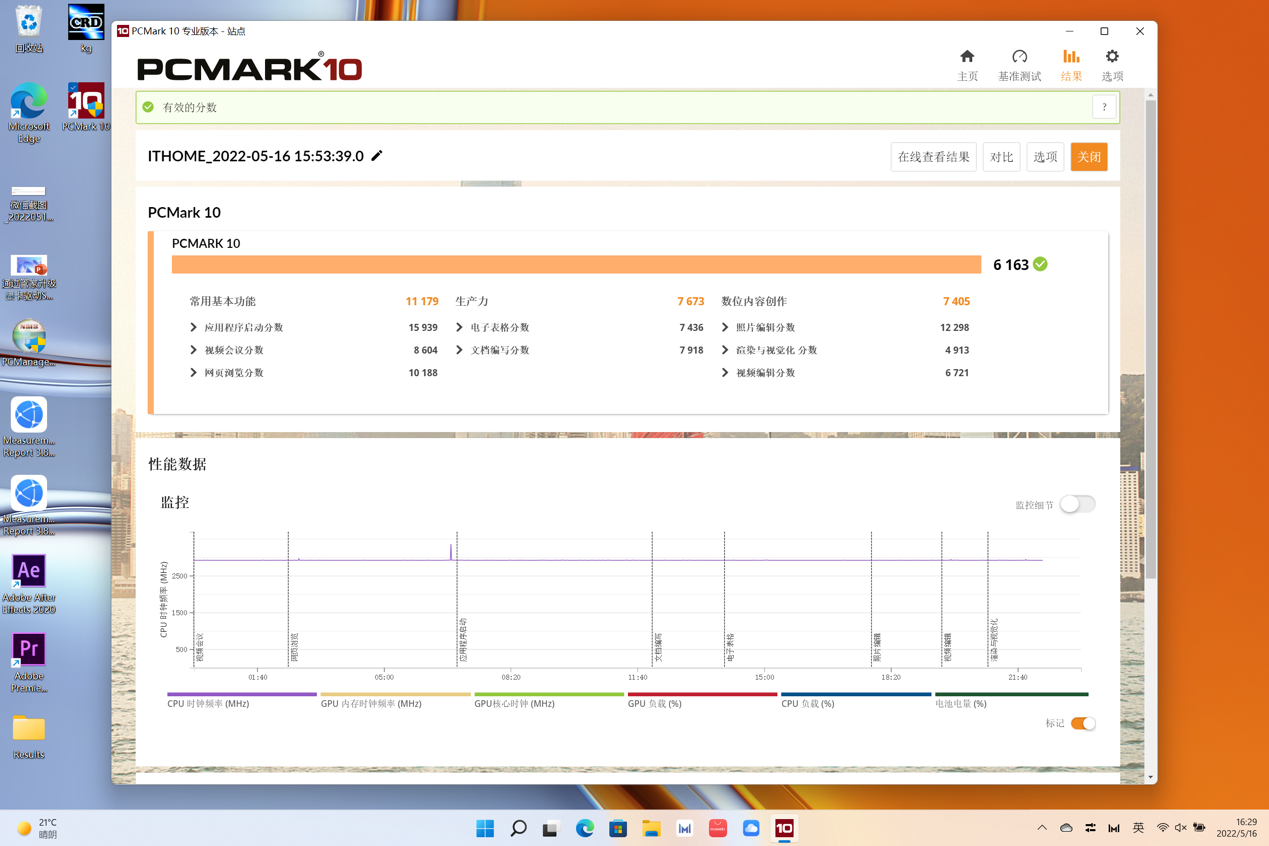The width and height of the screenshot is (1269, 846).
Task: Toggle GPU核心时钟 (MHz) legend
Action: coord(548,700)
